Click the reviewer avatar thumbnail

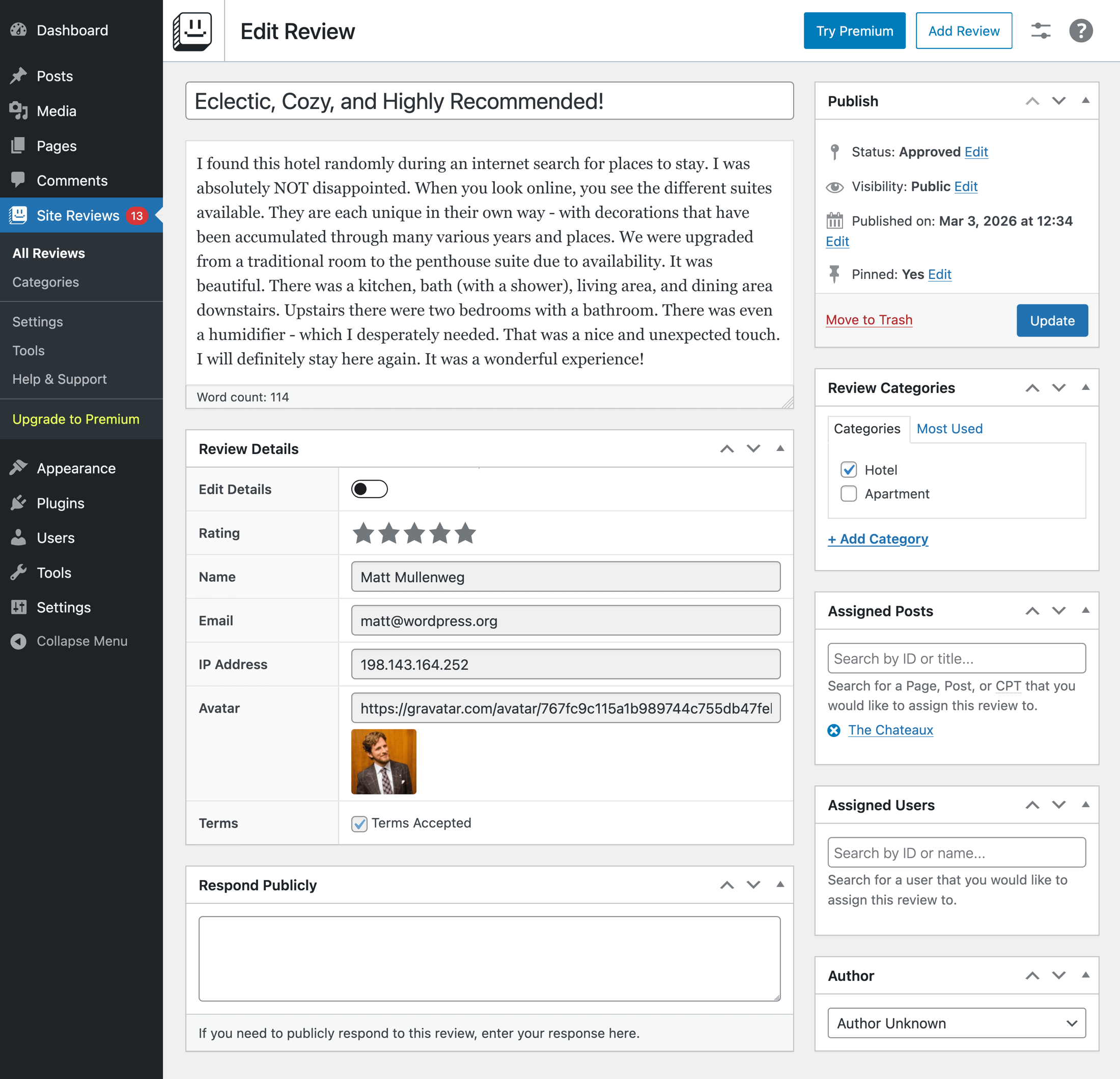click(x=383, y=761)
